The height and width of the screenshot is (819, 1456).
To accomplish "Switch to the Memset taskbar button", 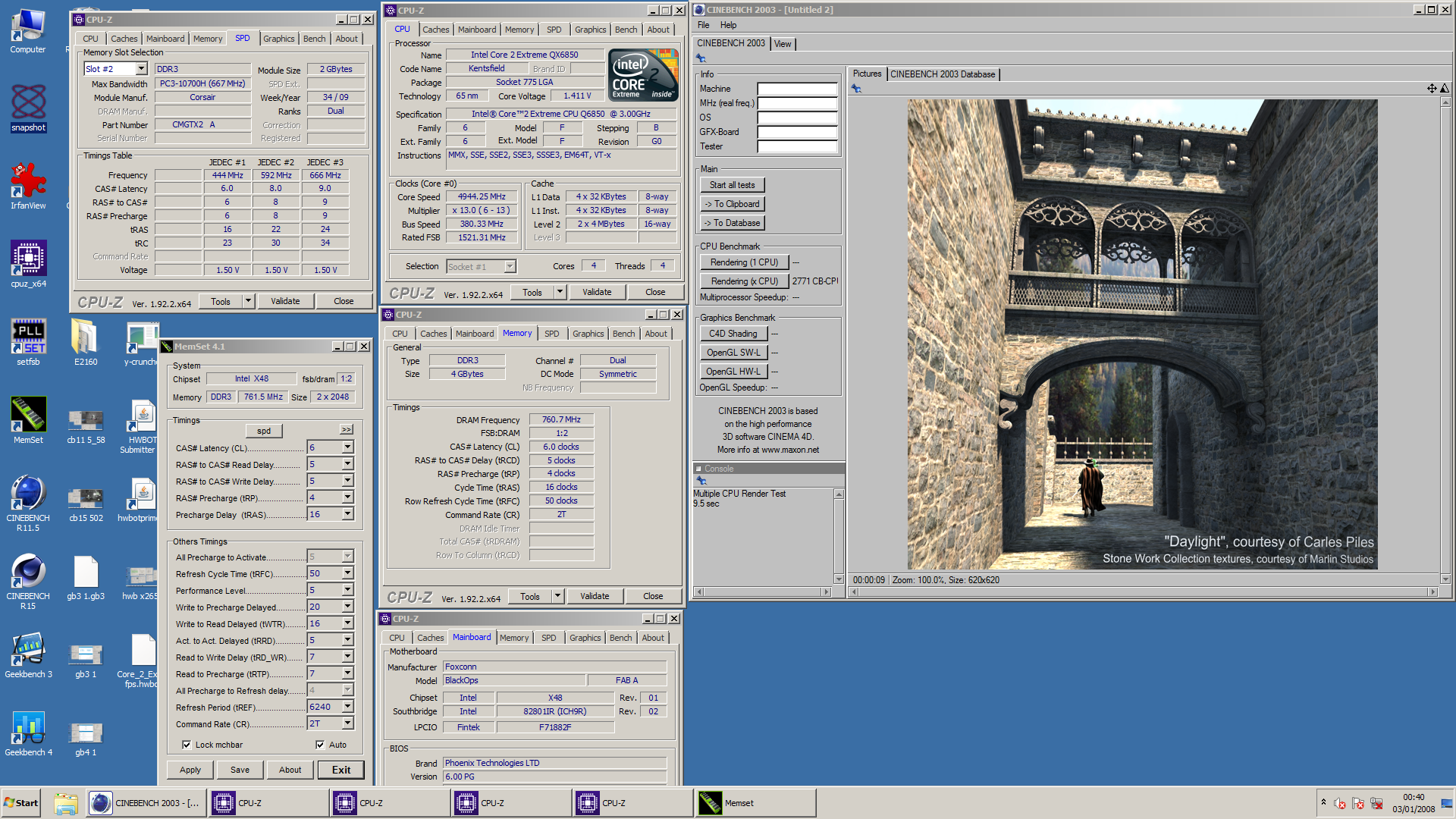I will tap(755, 803).
